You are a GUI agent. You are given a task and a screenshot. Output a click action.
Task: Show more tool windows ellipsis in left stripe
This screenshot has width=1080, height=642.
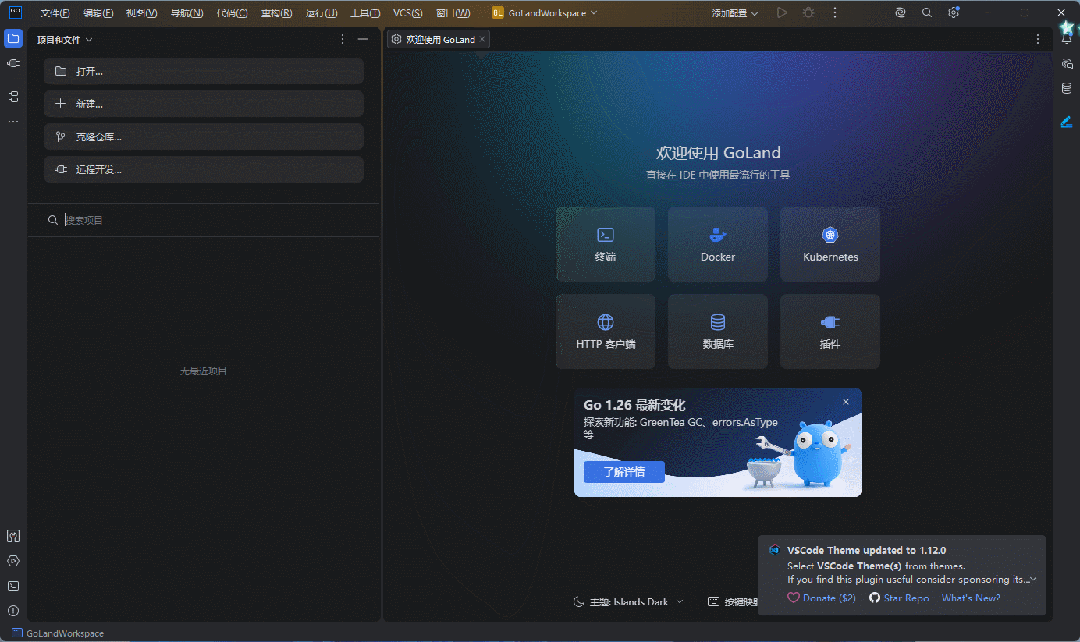[13, 121]
